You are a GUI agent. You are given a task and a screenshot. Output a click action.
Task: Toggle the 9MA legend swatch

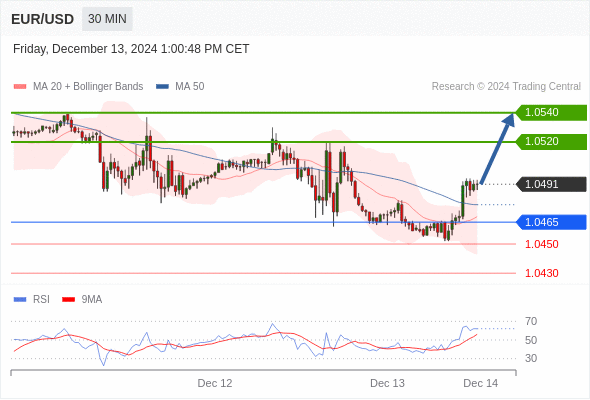pyautogui.click(x=68, y=300)
